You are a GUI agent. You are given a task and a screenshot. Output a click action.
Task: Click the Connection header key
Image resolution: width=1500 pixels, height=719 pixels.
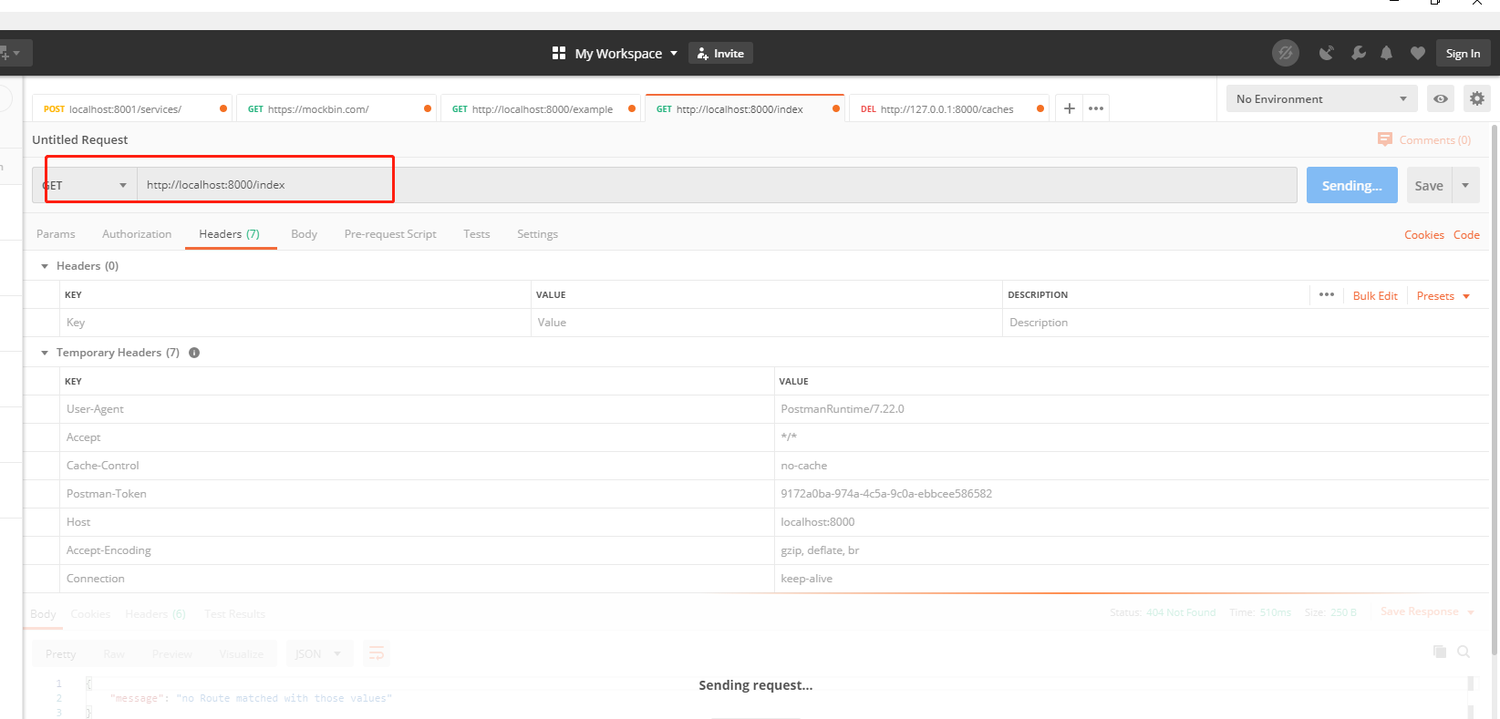pyautogui.click(x=95, y=578)
